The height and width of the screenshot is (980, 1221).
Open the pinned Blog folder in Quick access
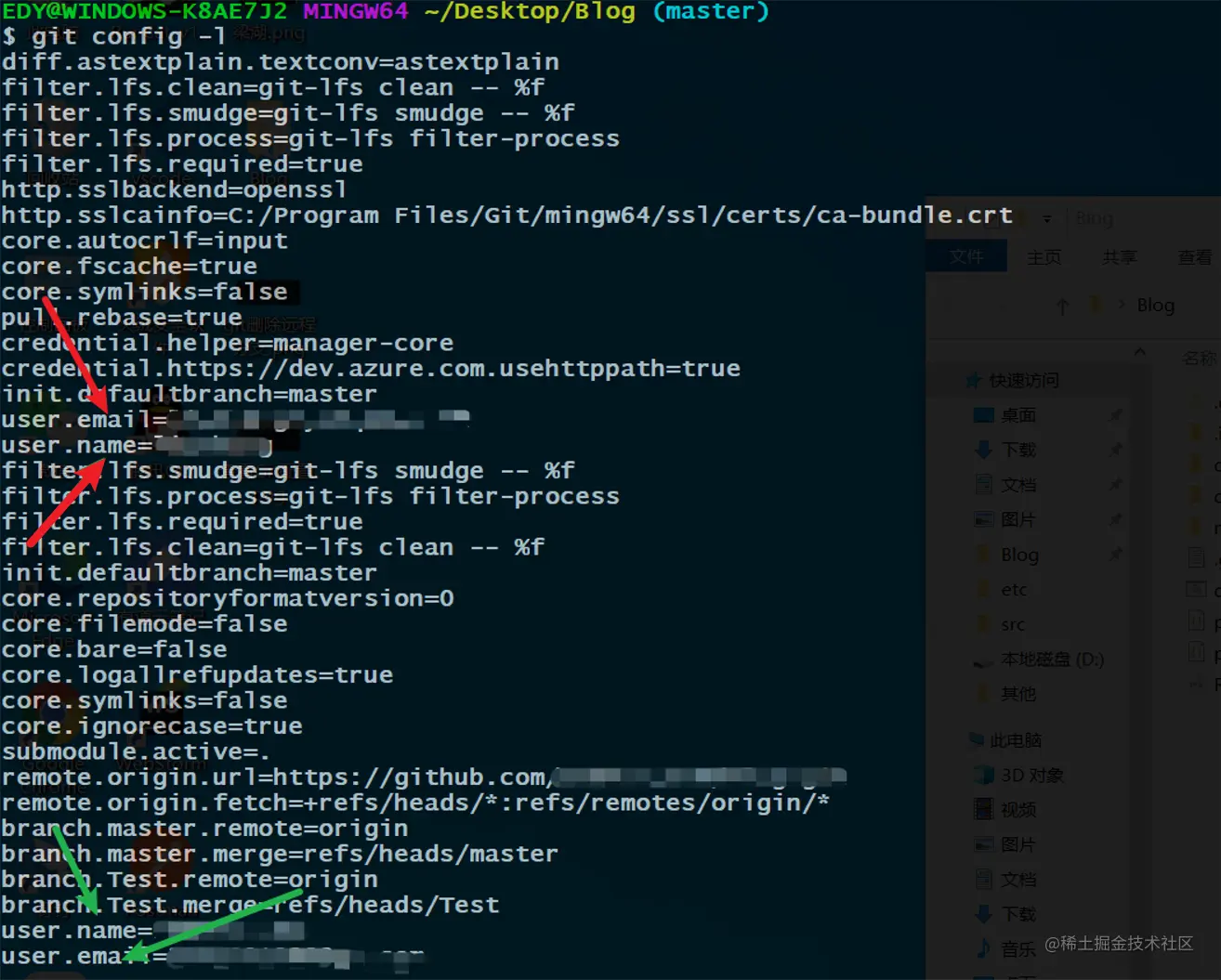coord(1019,555)
